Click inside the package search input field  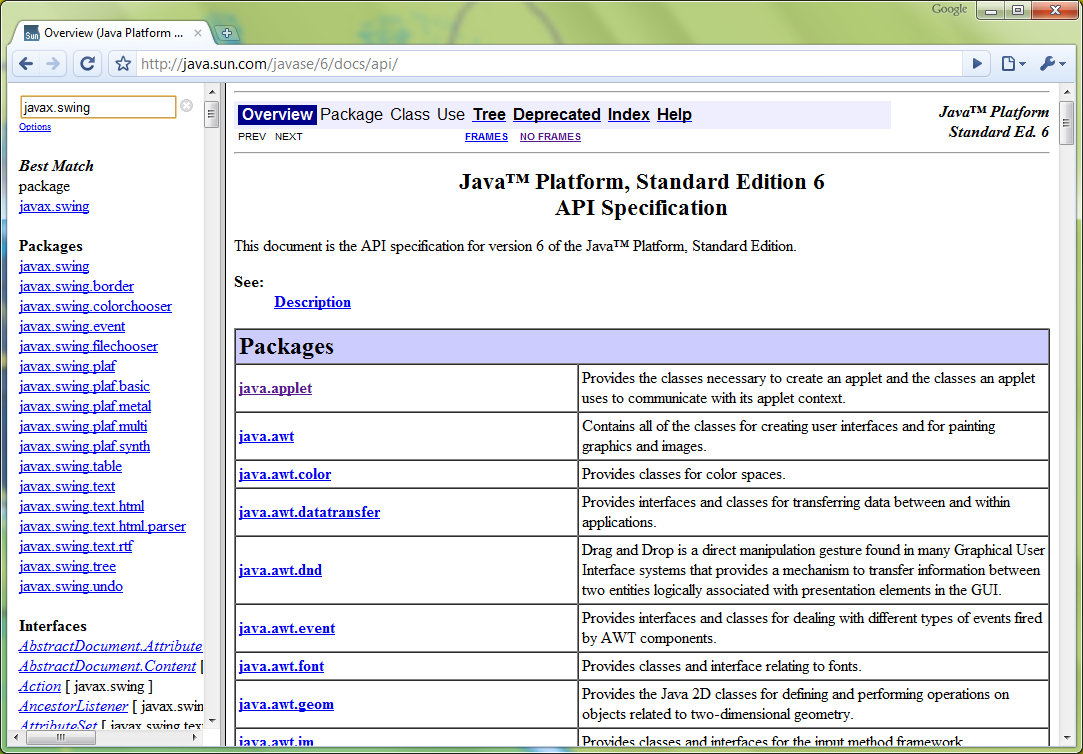(97, 106)
